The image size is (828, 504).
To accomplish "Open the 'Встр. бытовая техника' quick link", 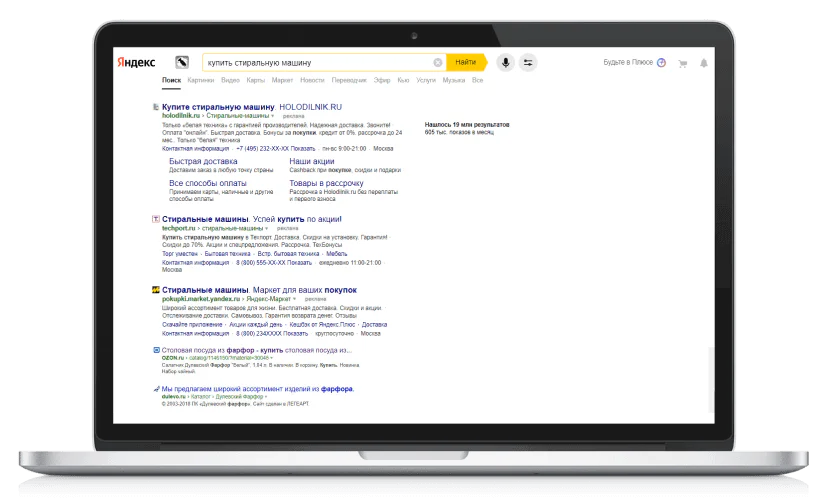I will (x=288, y=254).
